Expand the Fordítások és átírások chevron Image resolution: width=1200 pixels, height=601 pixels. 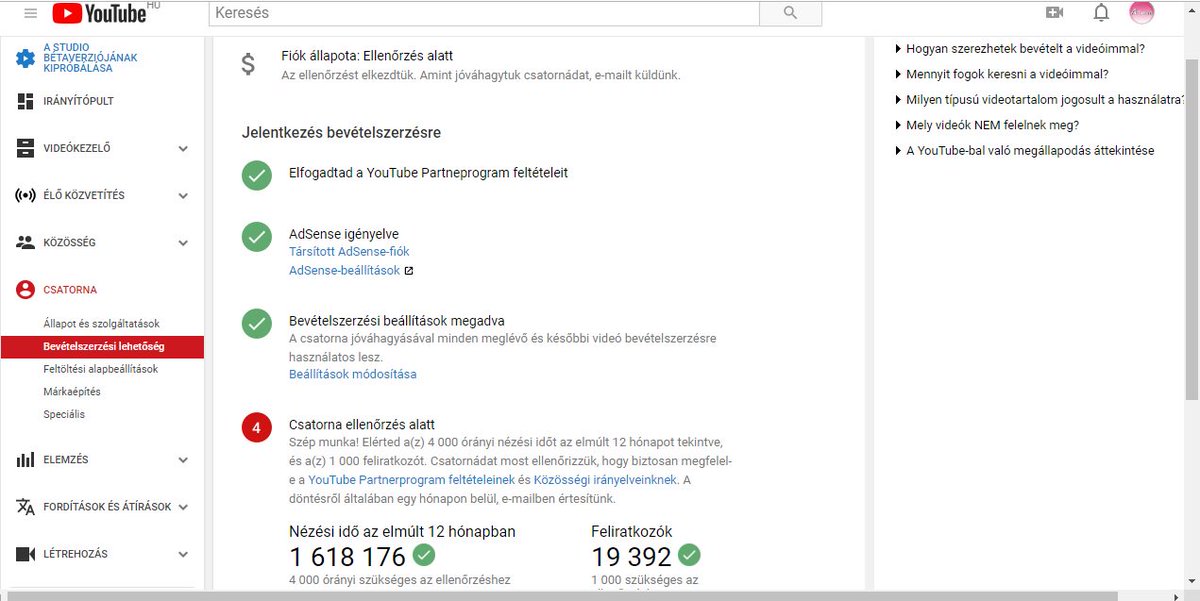coord(183,507)
